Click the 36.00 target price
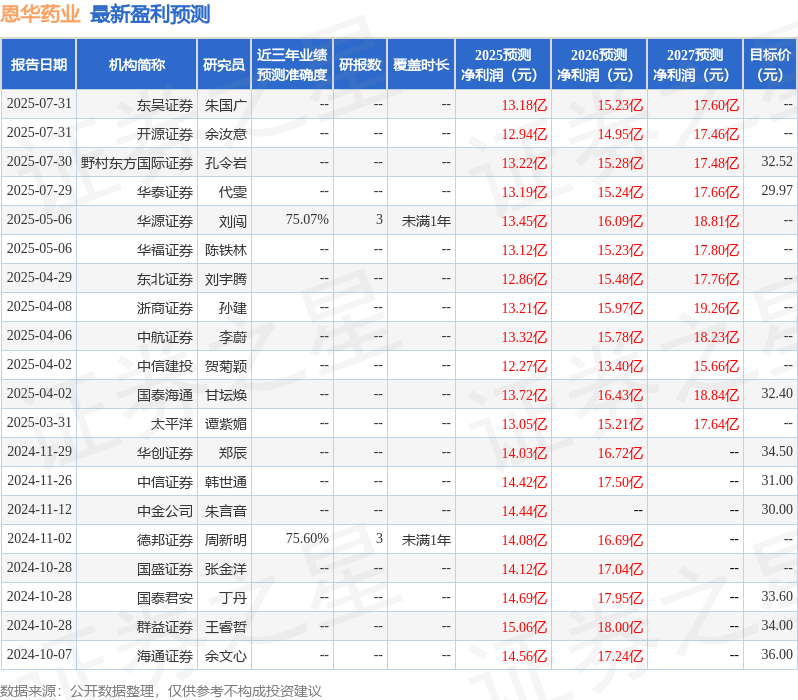798x700 pixels. [777, 655]
